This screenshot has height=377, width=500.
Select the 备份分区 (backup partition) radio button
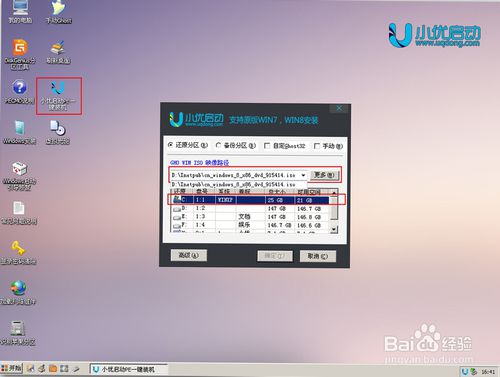[218, 145]
